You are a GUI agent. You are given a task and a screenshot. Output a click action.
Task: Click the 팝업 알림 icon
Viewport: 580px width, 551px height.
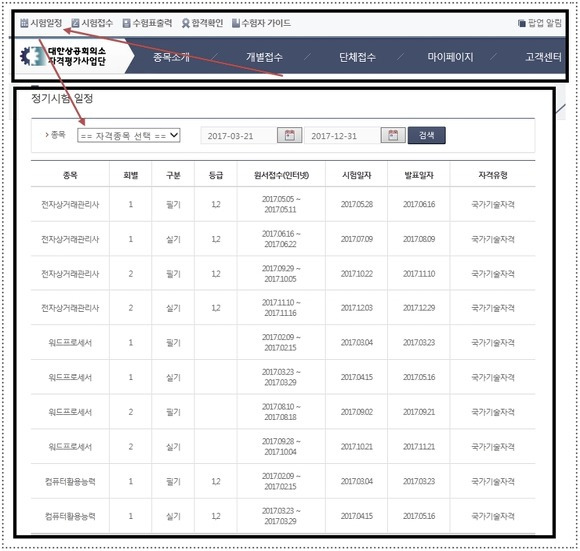[x=522, y=23]
